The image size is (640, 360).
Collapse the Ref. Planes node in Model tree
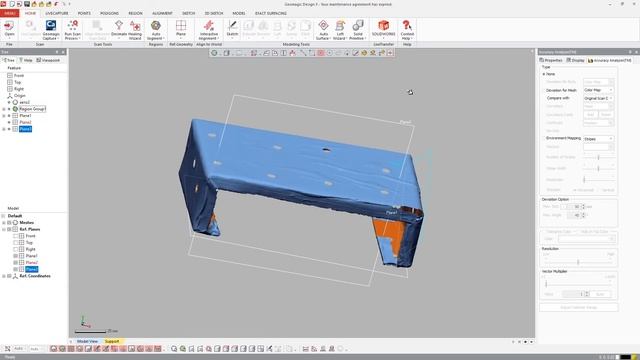4,229
